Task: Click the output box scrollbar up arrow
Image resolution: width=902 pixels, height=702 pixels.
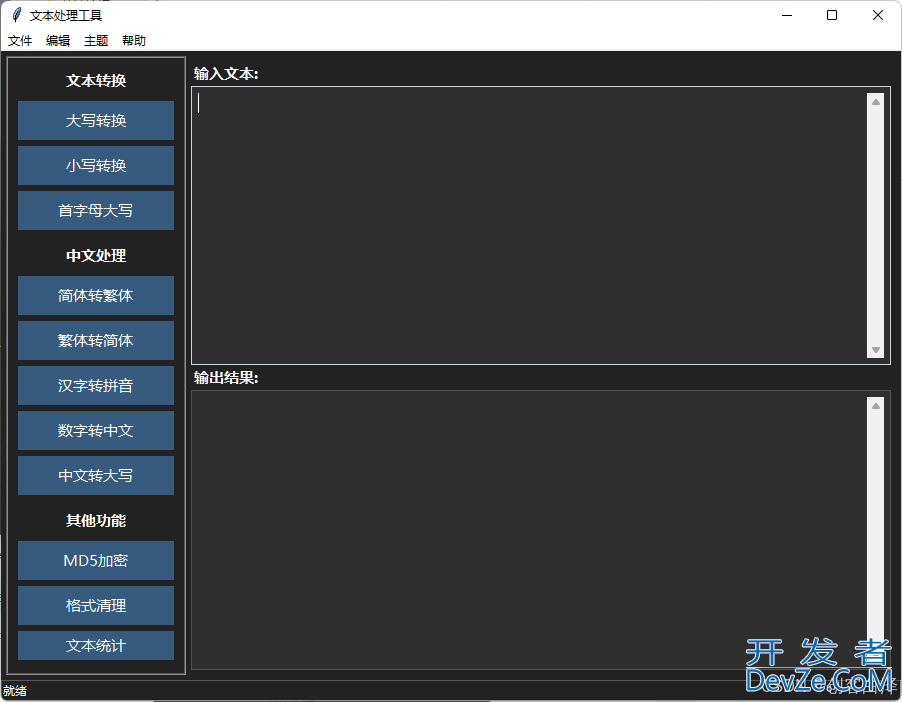Action: pos(876,406)
